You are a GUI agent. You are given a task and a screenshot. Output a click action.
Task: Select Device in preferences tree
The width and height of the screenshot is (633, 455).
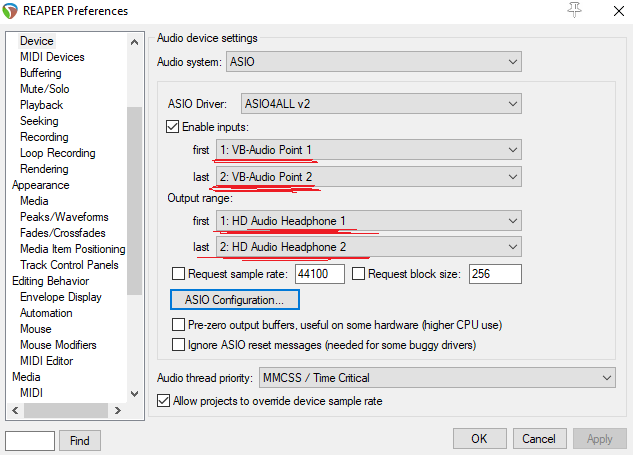[37, 41]
